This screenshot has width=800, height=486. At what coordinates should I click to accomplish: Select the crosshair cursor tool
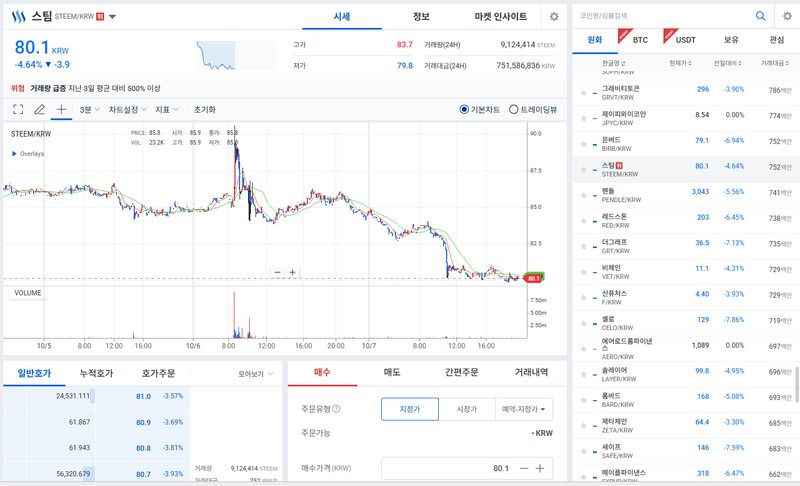[61, 109]
